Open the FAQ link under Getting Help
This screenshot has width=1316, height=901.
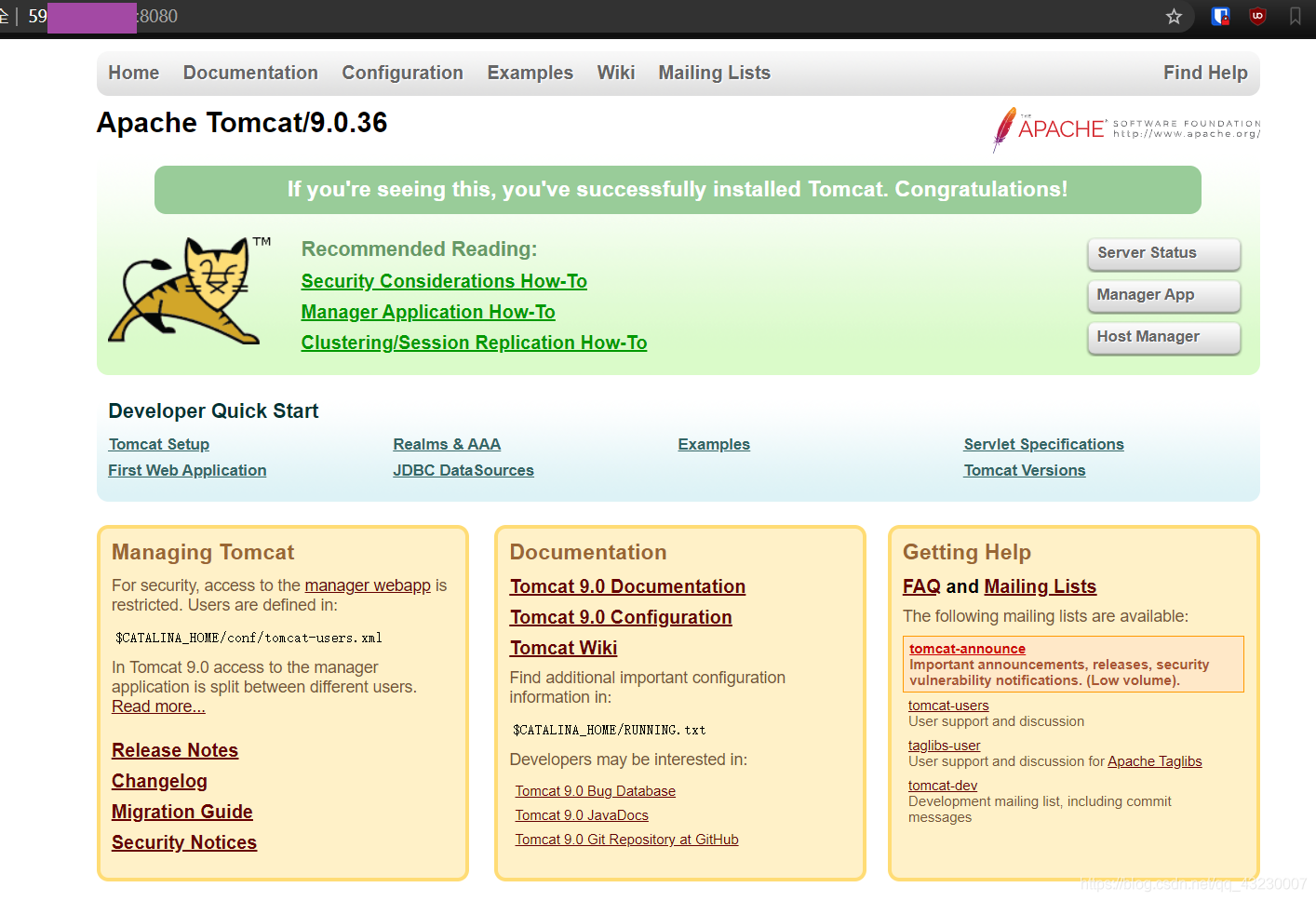click(x=921, y=586)
